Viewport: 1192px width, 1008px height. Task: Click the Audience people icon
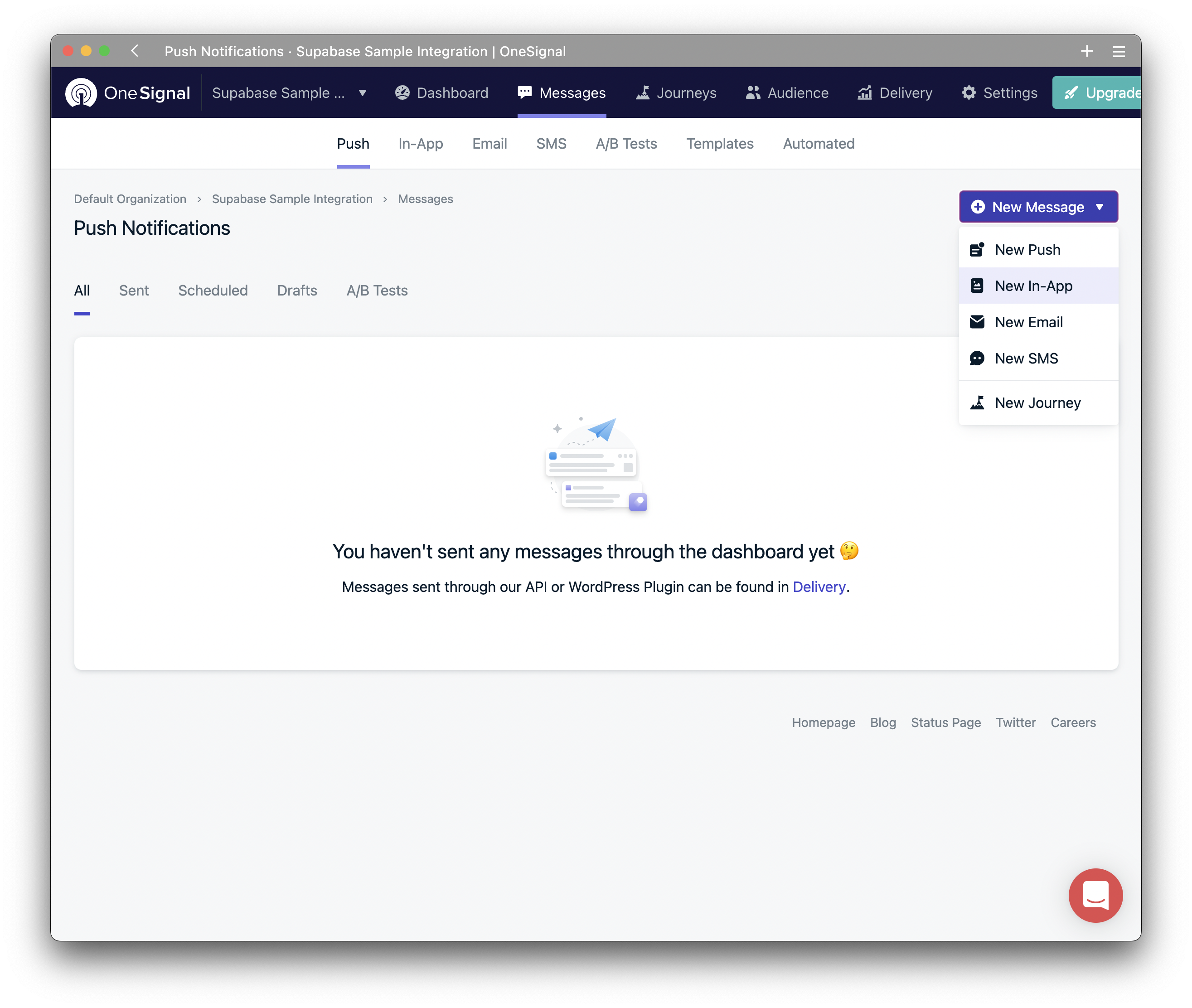pos(752,92)
